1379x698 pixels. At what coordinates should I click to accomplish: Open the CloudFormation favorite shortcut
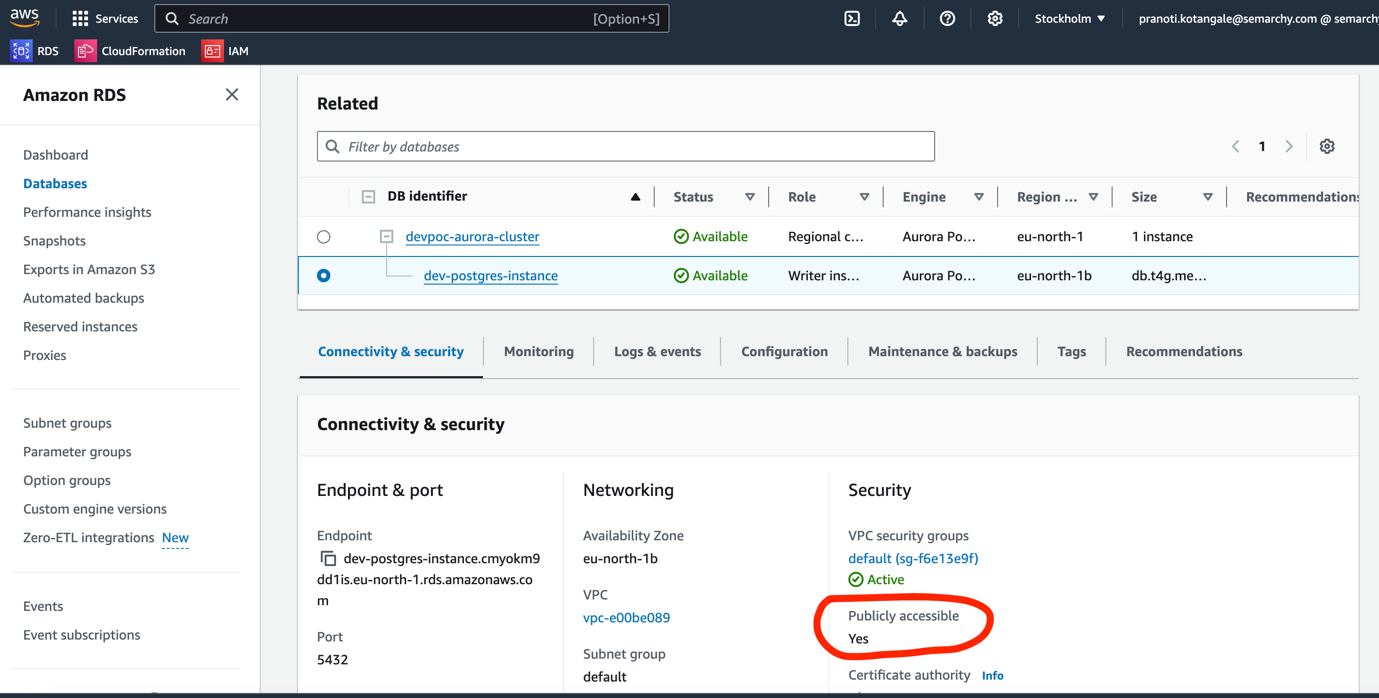(x=131, y=50)
